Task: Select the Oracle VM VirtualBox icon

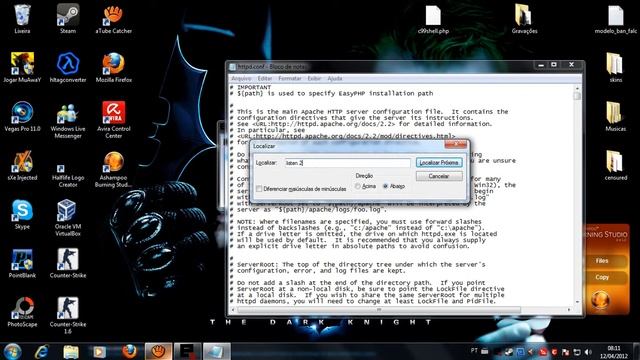Action: (68, 218)
